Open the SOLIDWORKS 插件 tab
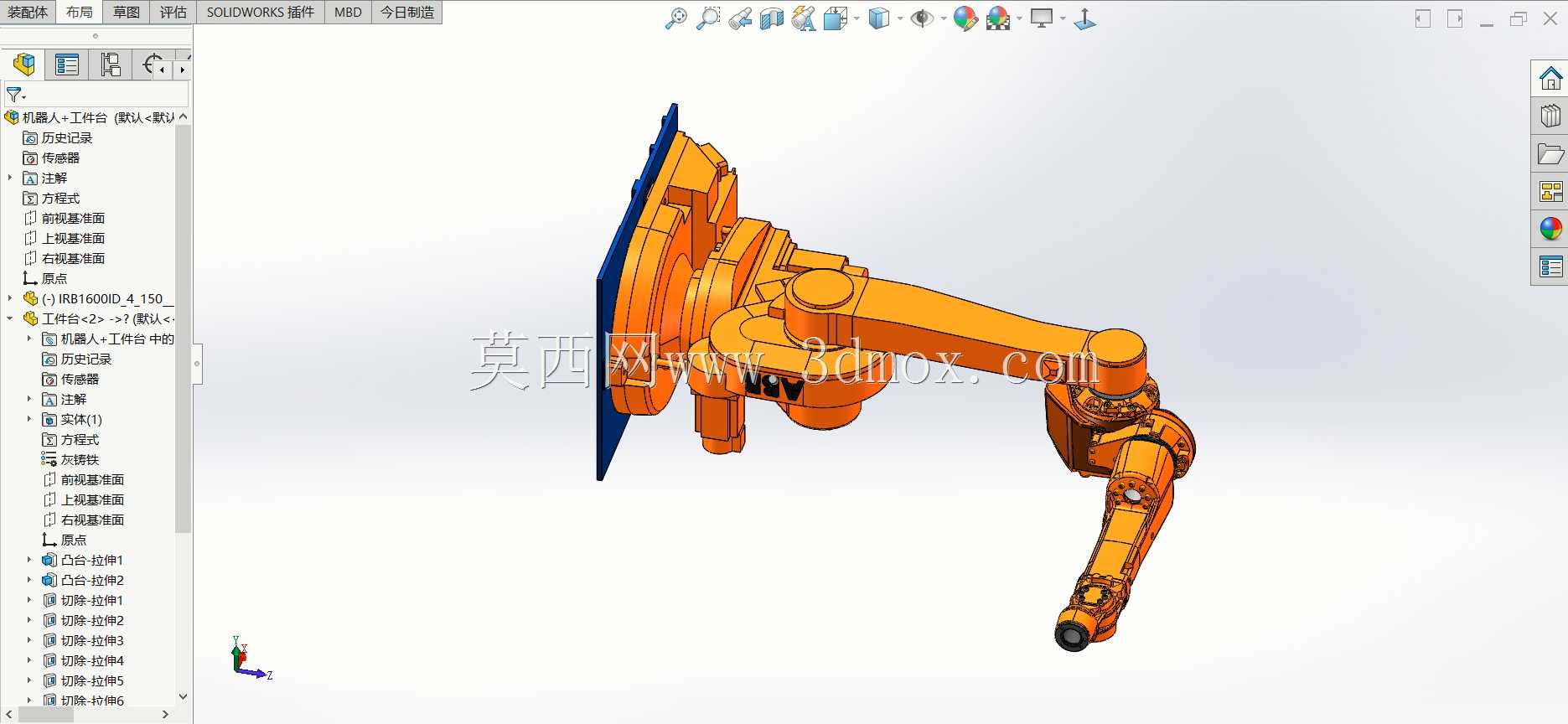The height and width of the screenshot is (724, 1568). click(261, 12)
